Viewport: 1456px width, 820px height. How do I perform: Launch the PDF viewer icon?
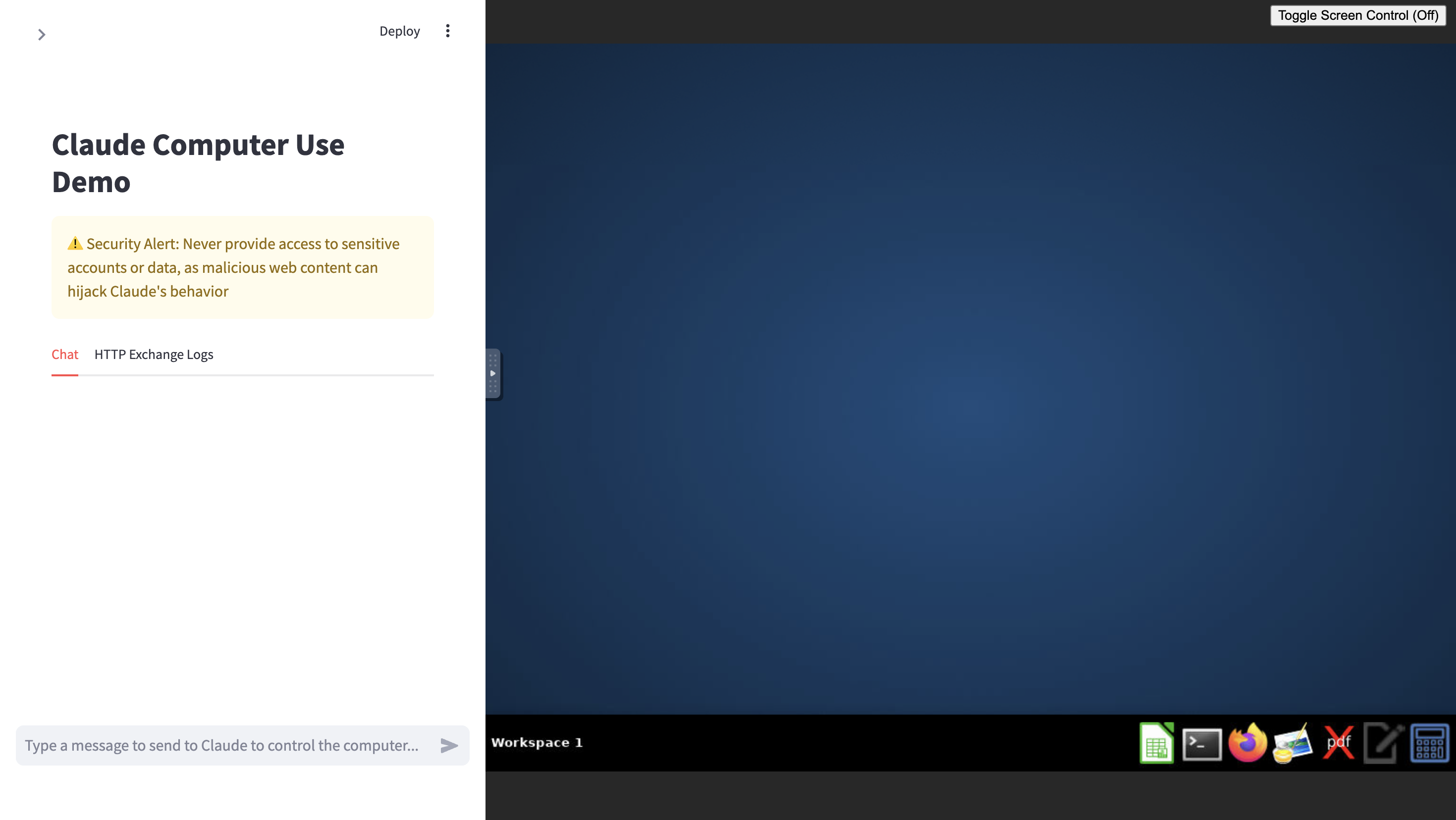pyautogui.click(x=1339, y=743)
